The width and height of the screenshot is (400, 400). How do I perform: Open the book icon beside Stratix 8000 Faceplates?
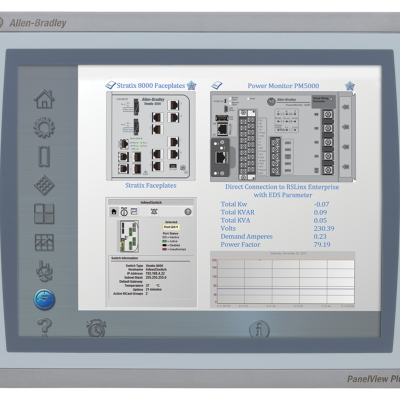tap(110, 85)
